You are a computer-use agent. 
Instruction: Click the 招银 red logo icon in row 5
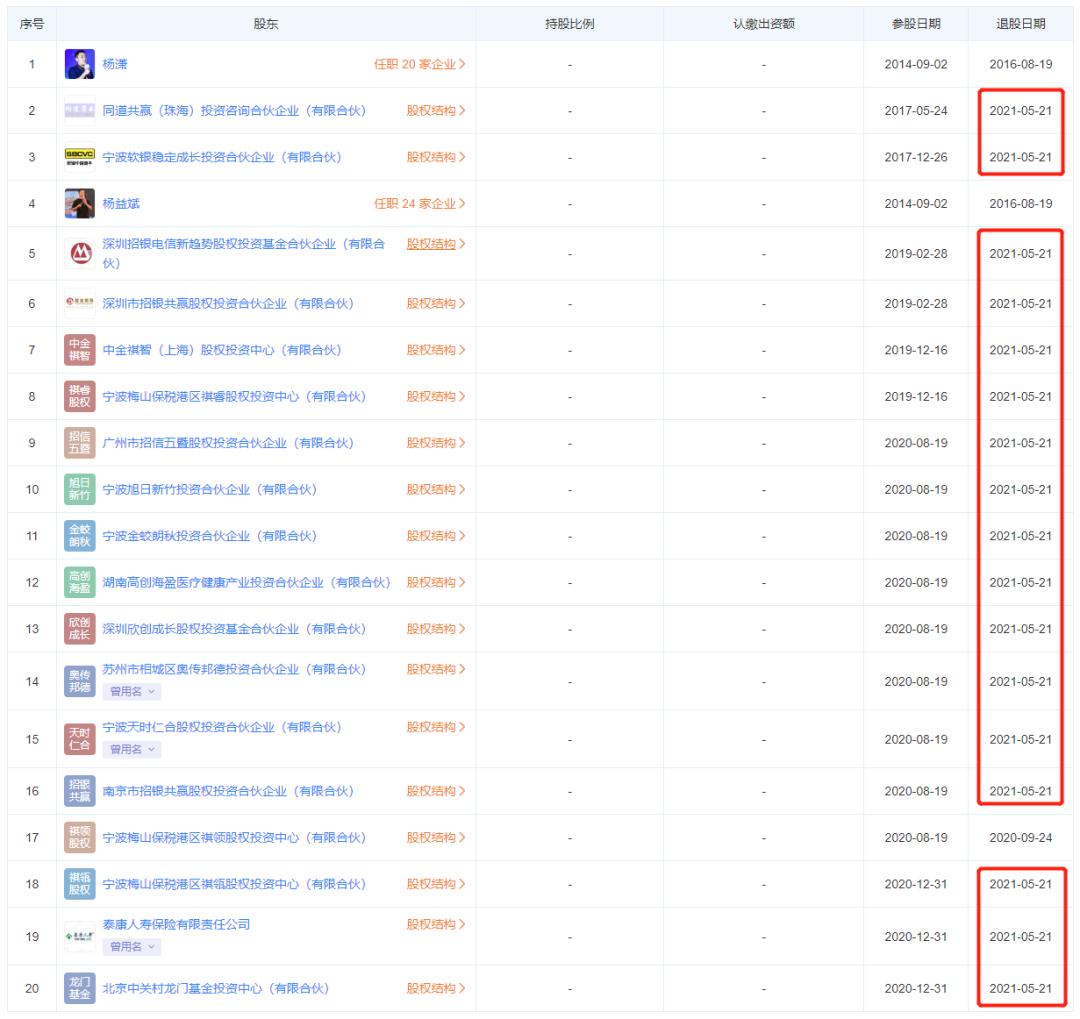(x=79, y=253)
